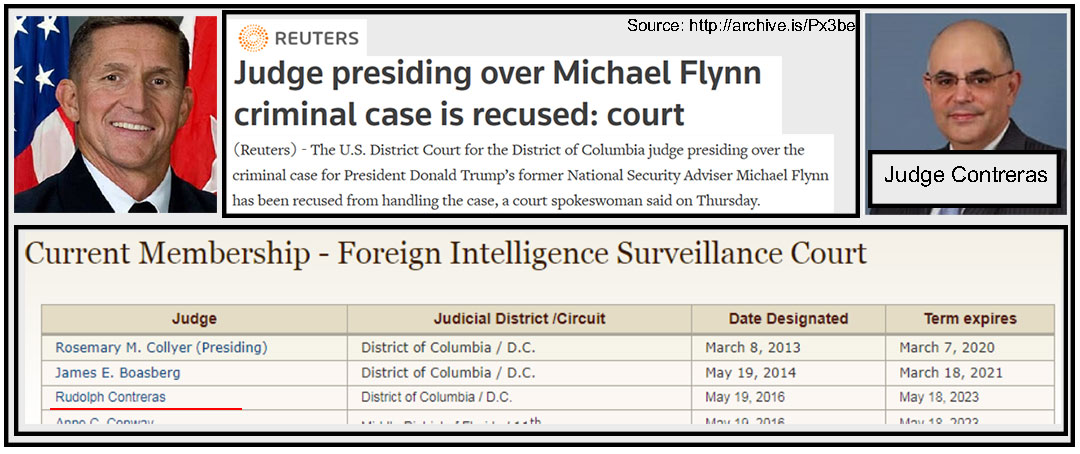Open James E. Boasberg judge link
The image size is (1080, 454).
click(117, 373)
